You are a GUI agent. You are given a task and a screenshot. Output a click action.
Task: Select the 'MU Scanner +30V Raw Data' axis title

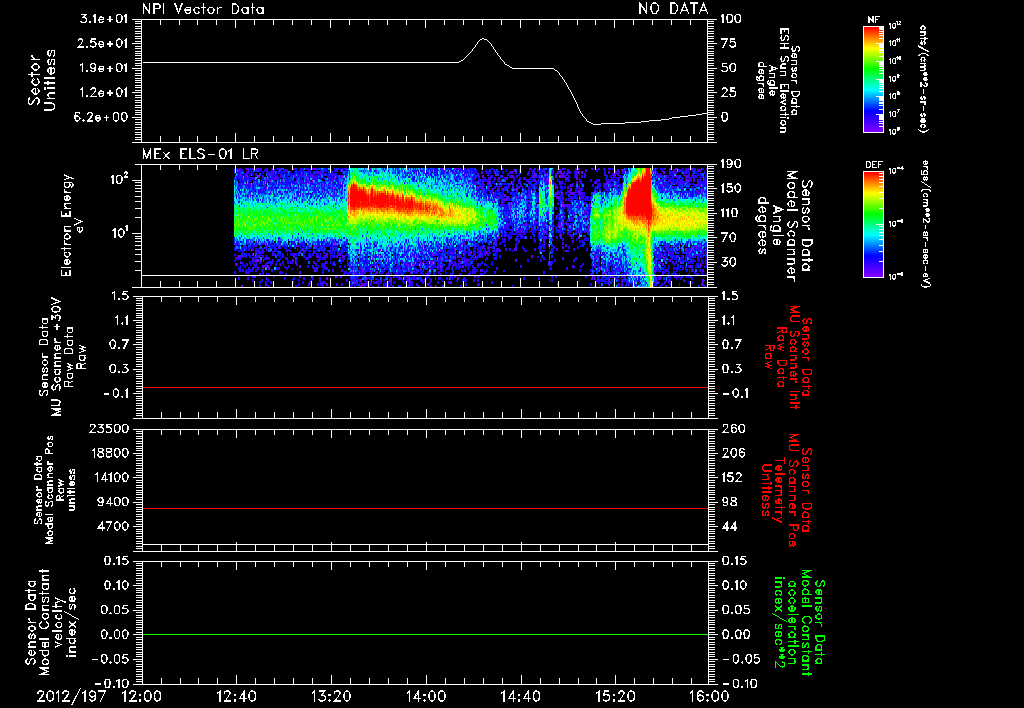click(62, 358)
